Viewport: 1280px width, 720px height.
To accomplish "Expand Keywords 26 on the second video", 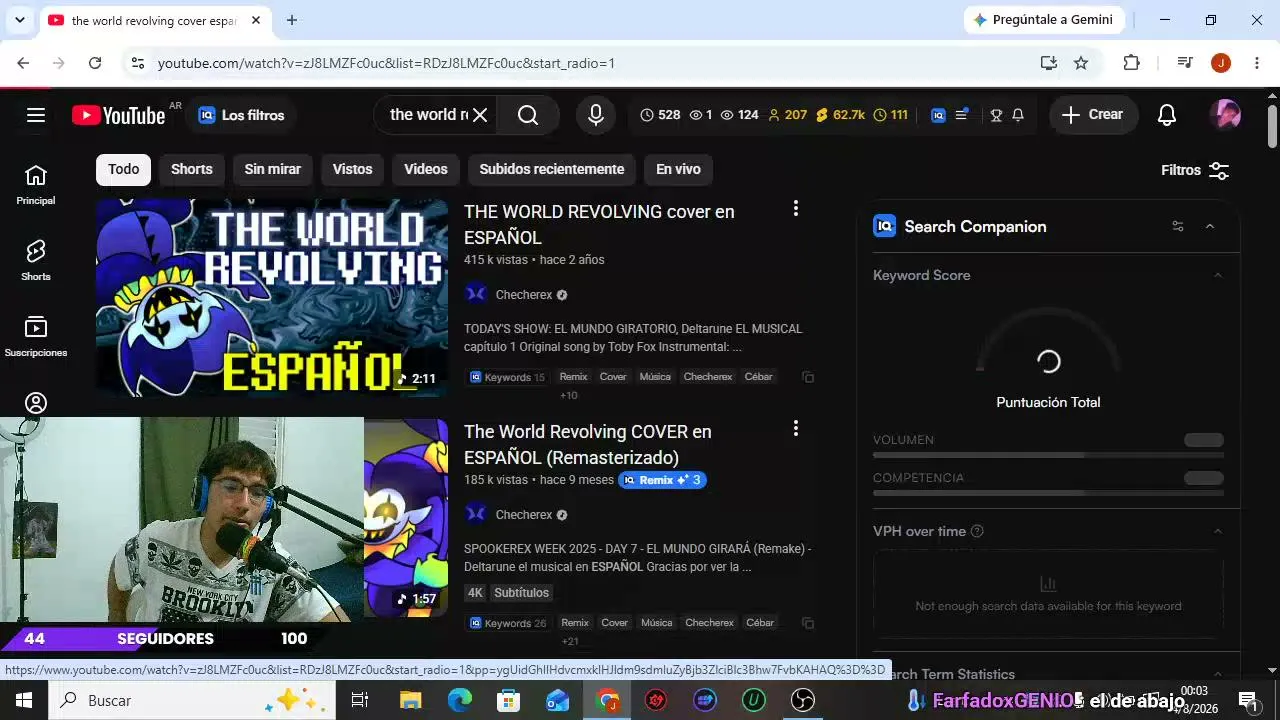I will click(x=508, y=623).
